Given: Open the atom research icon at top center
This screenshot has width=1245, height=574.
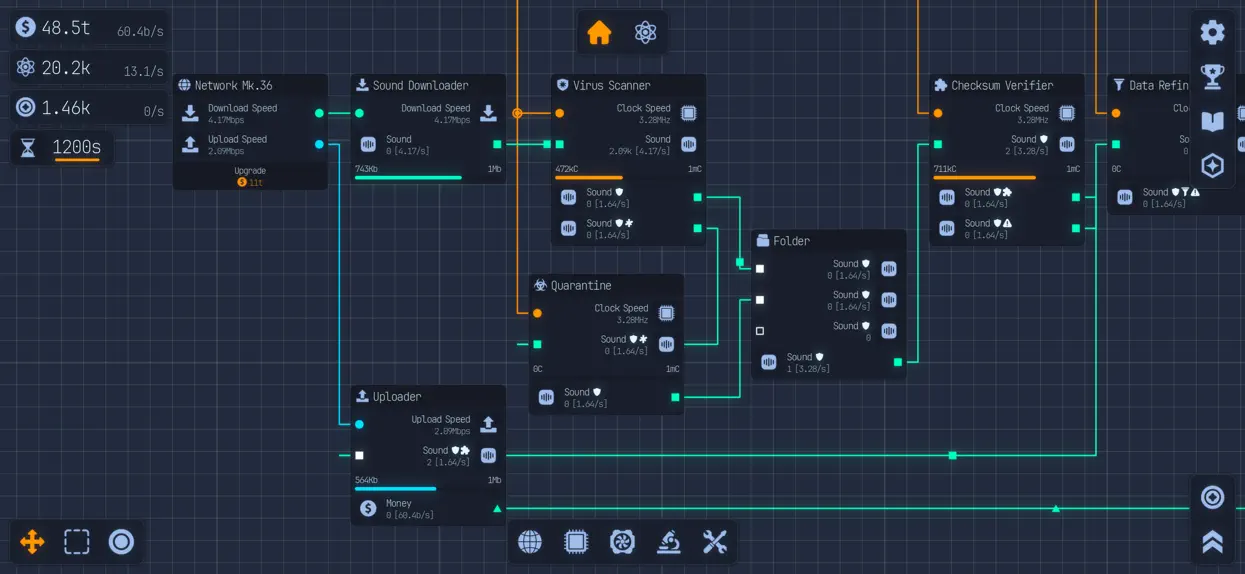Looking at the screenshot, I should coord(646,33).
